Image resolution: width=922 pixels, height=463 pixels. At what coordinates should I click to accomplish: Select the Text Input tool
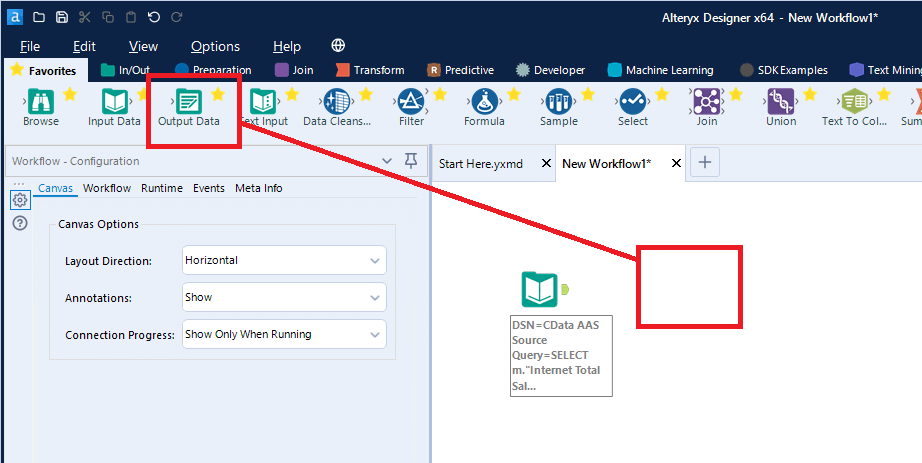click(263, 101)
